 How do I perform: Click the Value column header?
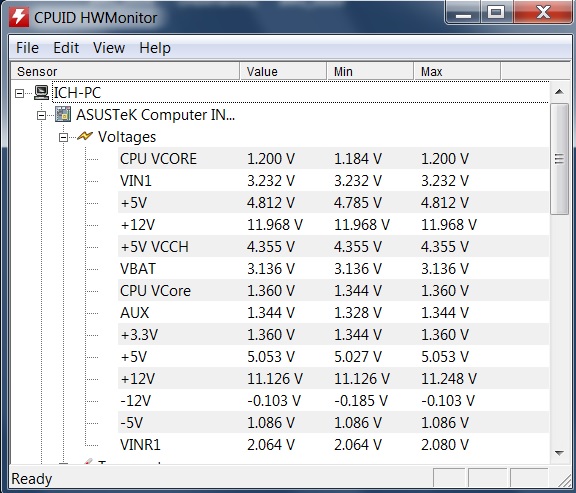click(x=283, y=71)
